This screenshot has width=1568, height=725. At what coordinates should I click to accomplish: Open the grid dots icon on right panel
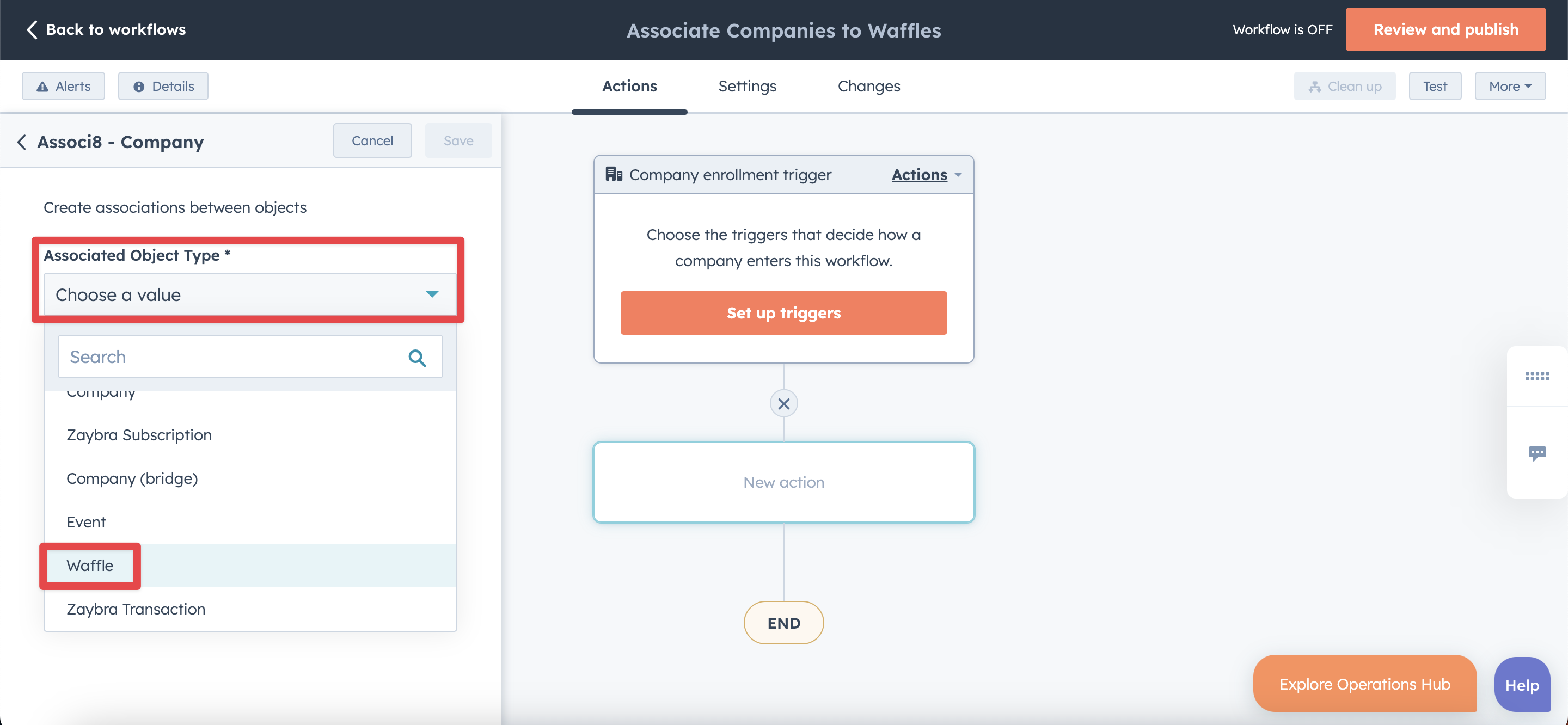1536,376
